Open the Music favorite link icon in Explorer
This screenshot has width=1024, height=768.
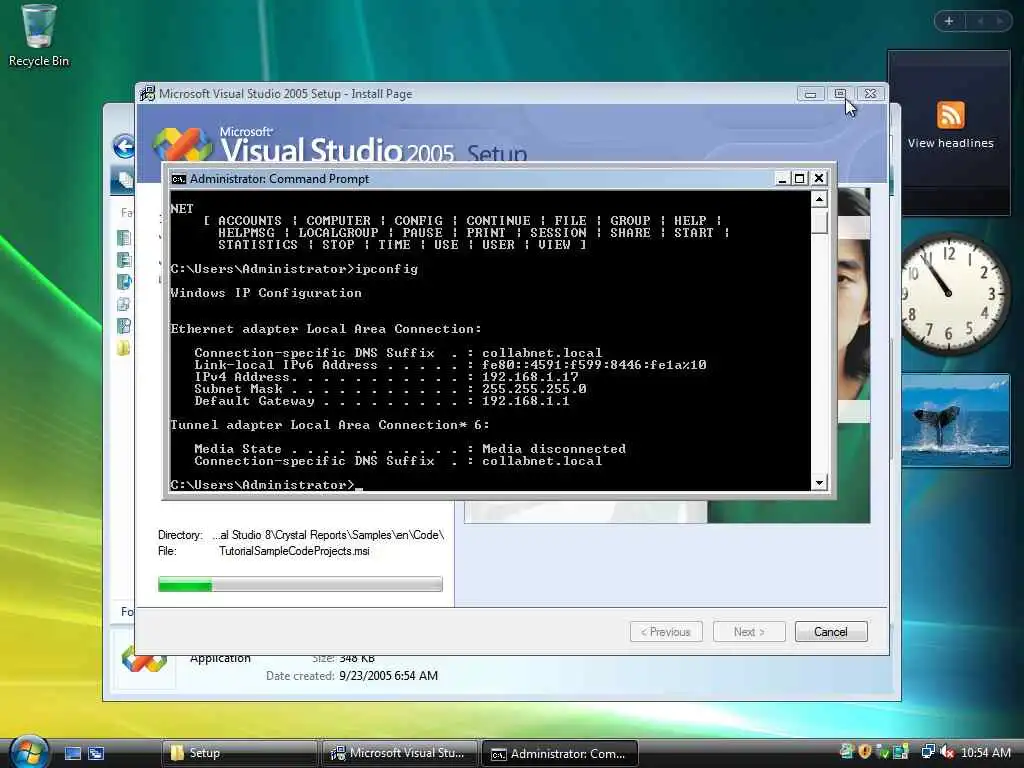click(124, 281)
